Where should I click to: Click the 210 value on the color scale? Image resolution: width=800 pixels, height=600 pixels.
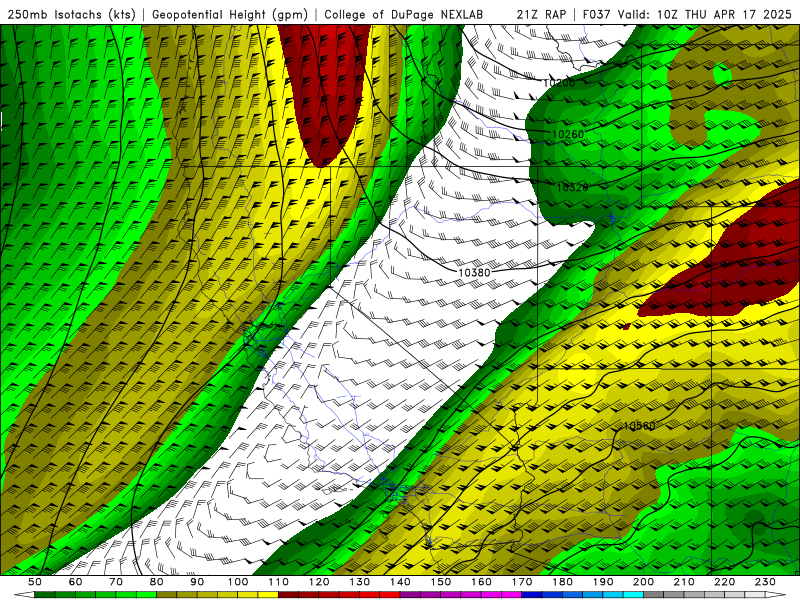point(684,582)
